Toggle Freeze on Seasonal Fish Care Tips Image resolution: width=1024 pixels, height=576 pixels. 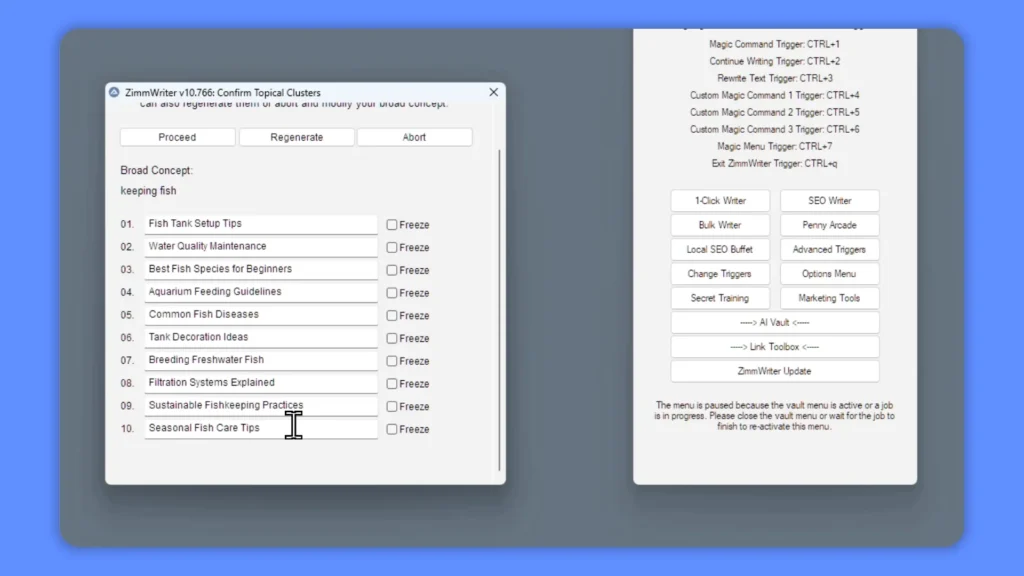[390, 429]
